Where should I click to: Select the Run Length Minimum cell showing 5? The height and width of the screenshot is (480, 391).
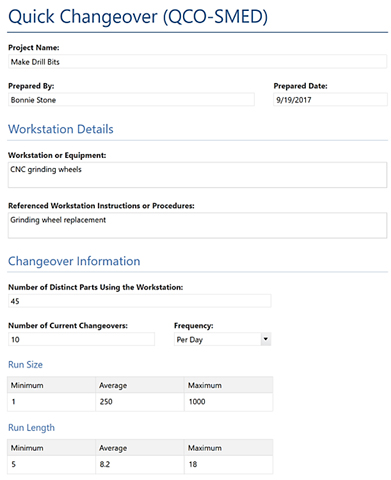(x=52, y=464)
